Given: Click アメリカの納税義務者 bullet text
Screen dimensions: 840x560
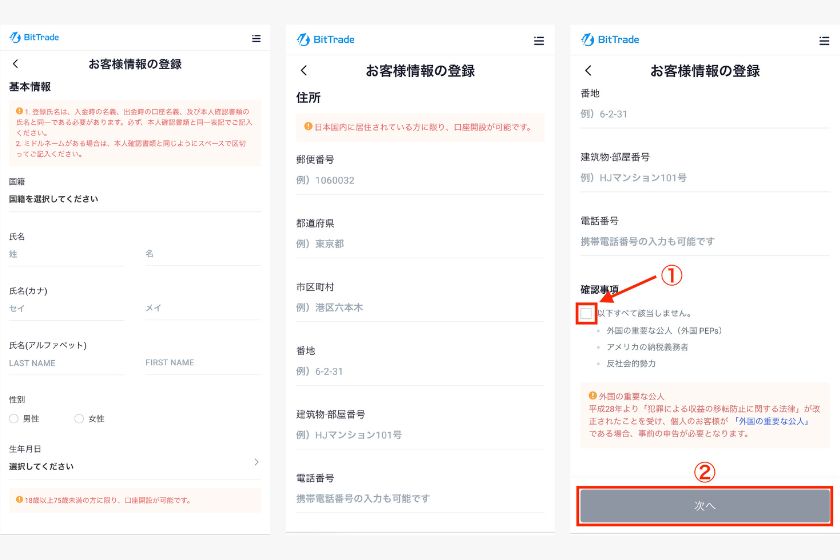Looking at the screenshot, I should tap(647, 347).
